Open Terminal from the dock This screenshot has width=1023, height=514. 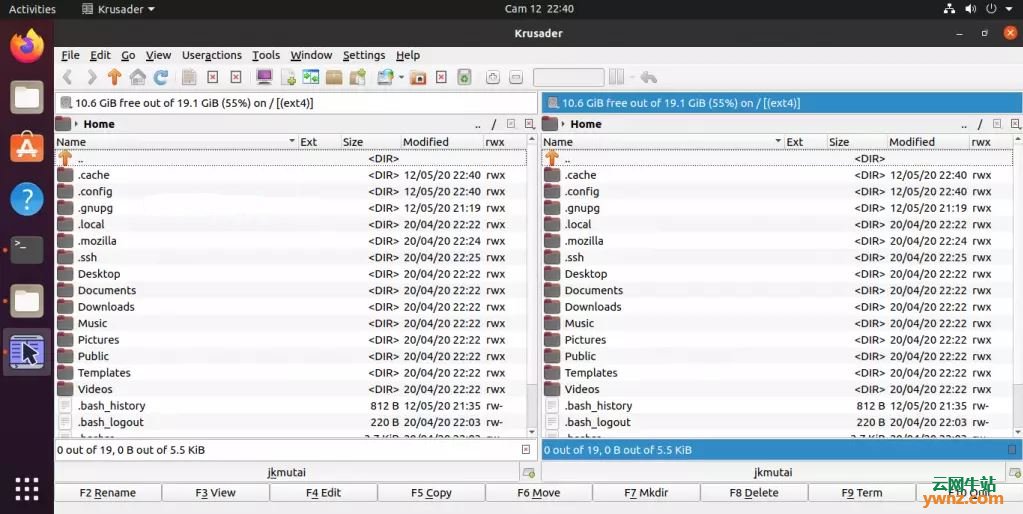point(27,250)
